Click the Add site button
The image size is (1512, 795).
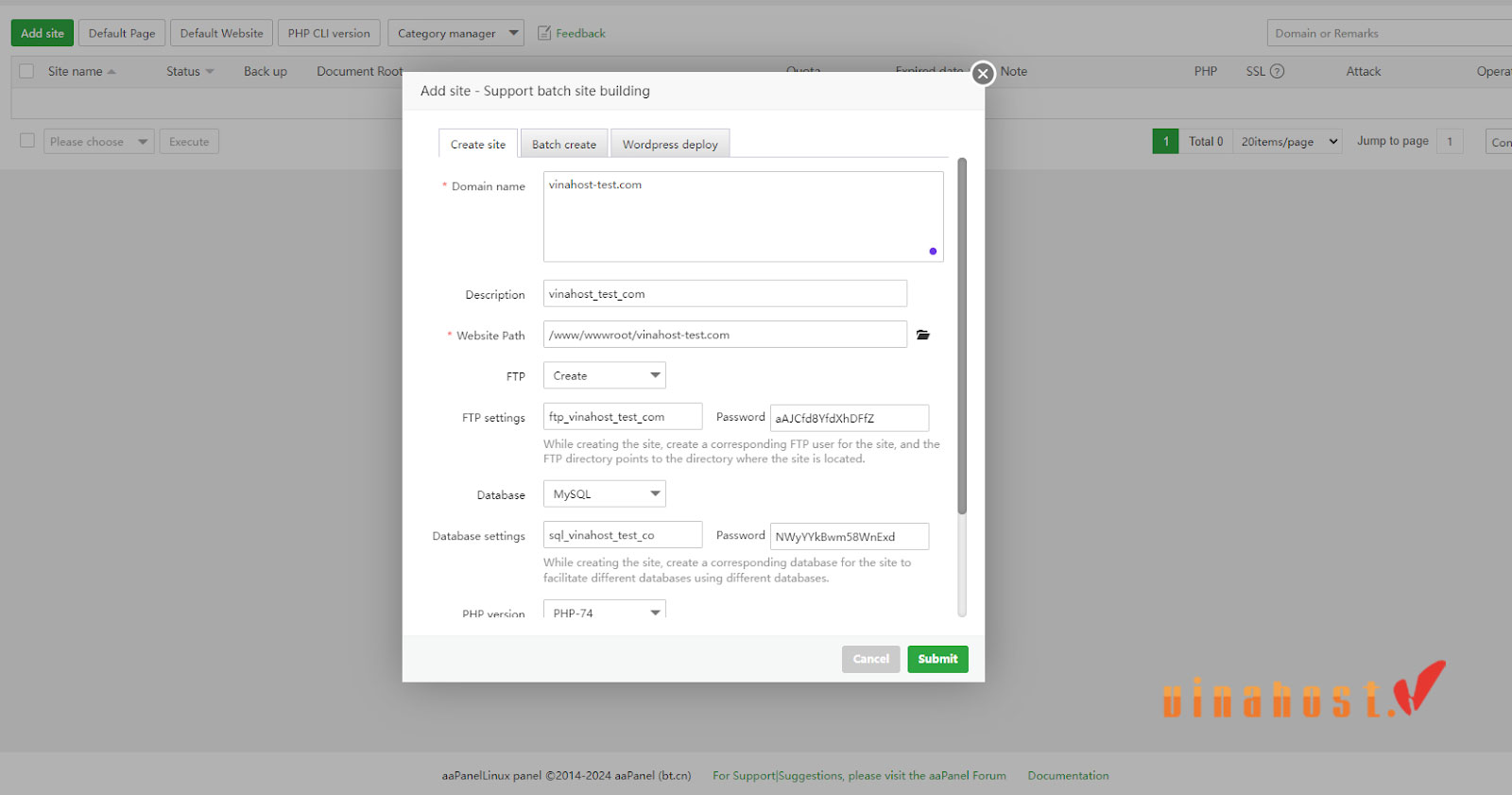(43, 33)
